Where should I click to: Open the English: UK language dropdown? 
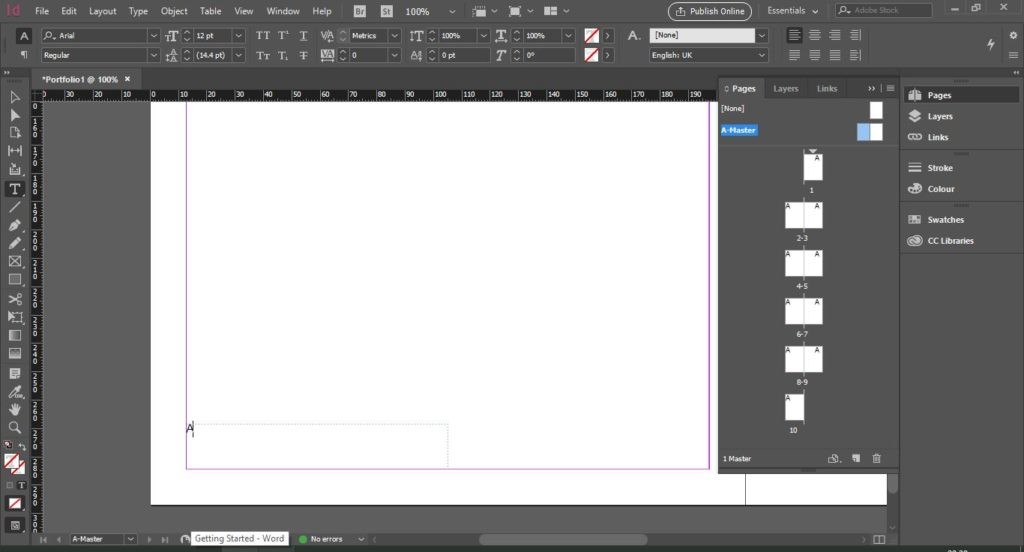point(761,56)
